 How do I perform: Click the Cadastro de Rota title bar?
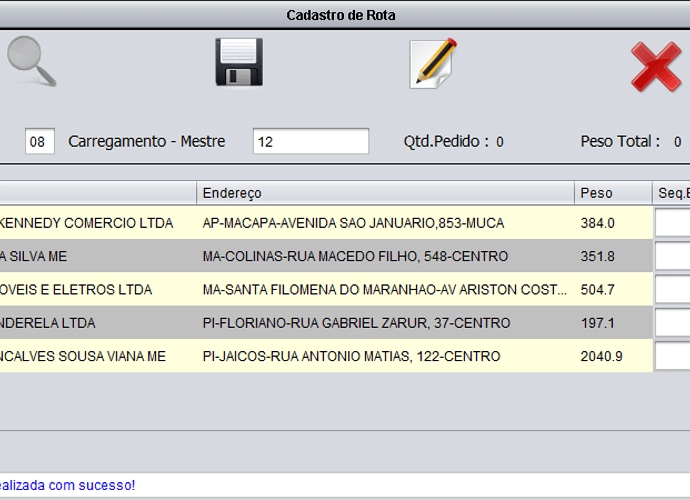[x=345, y=15]
